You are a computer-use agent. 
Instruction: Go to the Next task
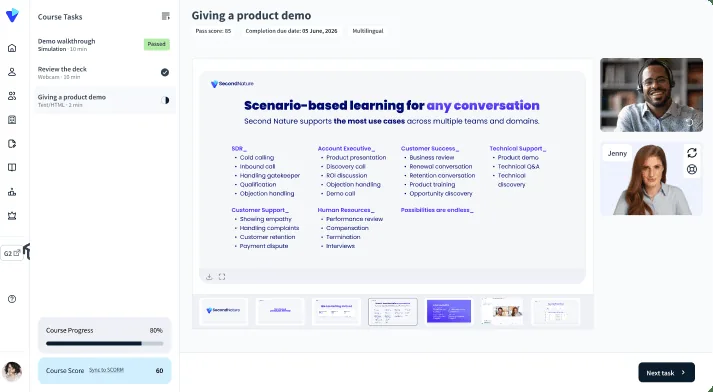click(x=666, y=372)
